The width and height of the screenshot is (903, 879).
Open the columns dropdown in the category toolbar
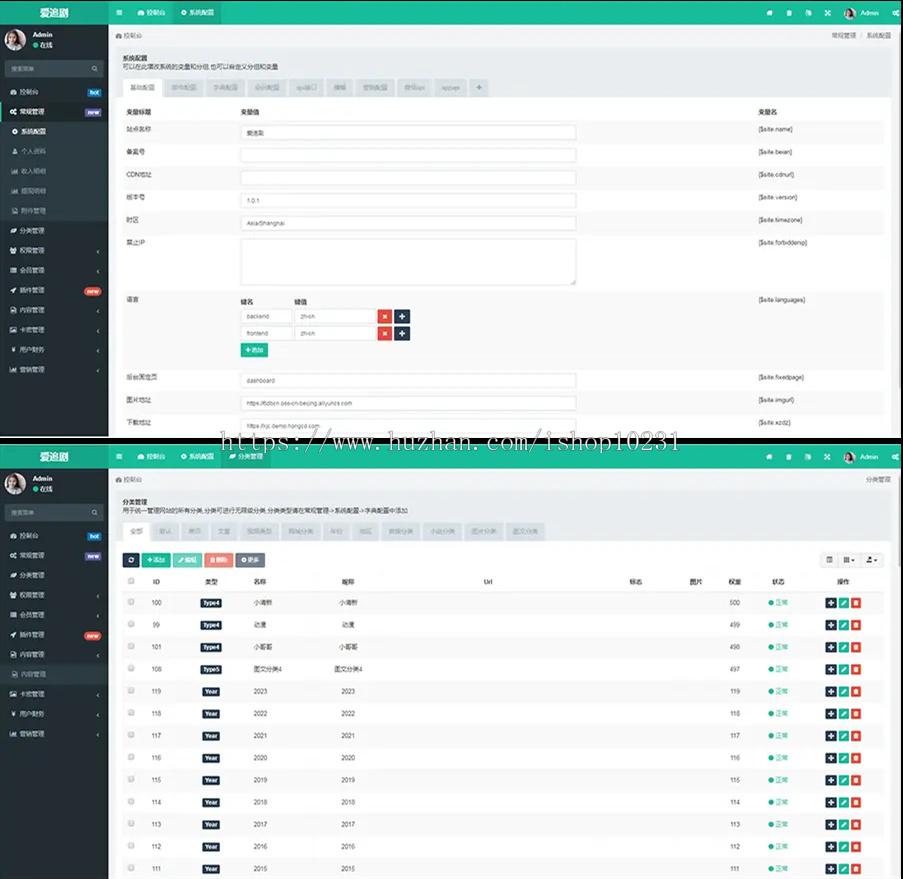pyautogui.click(x=848, y=560)
